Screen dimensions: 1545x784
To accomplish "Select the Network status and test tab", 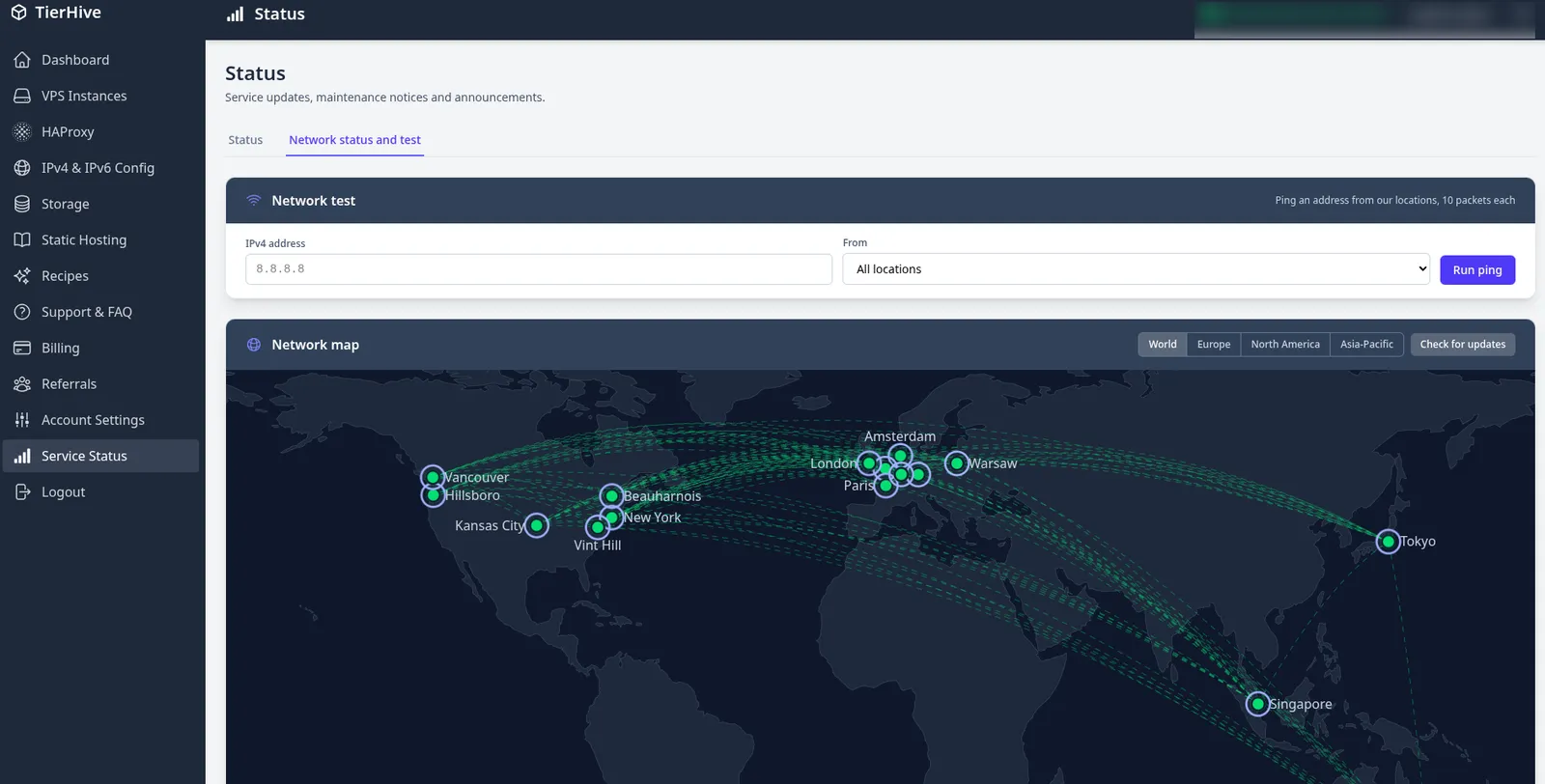I will pos(354,140).
